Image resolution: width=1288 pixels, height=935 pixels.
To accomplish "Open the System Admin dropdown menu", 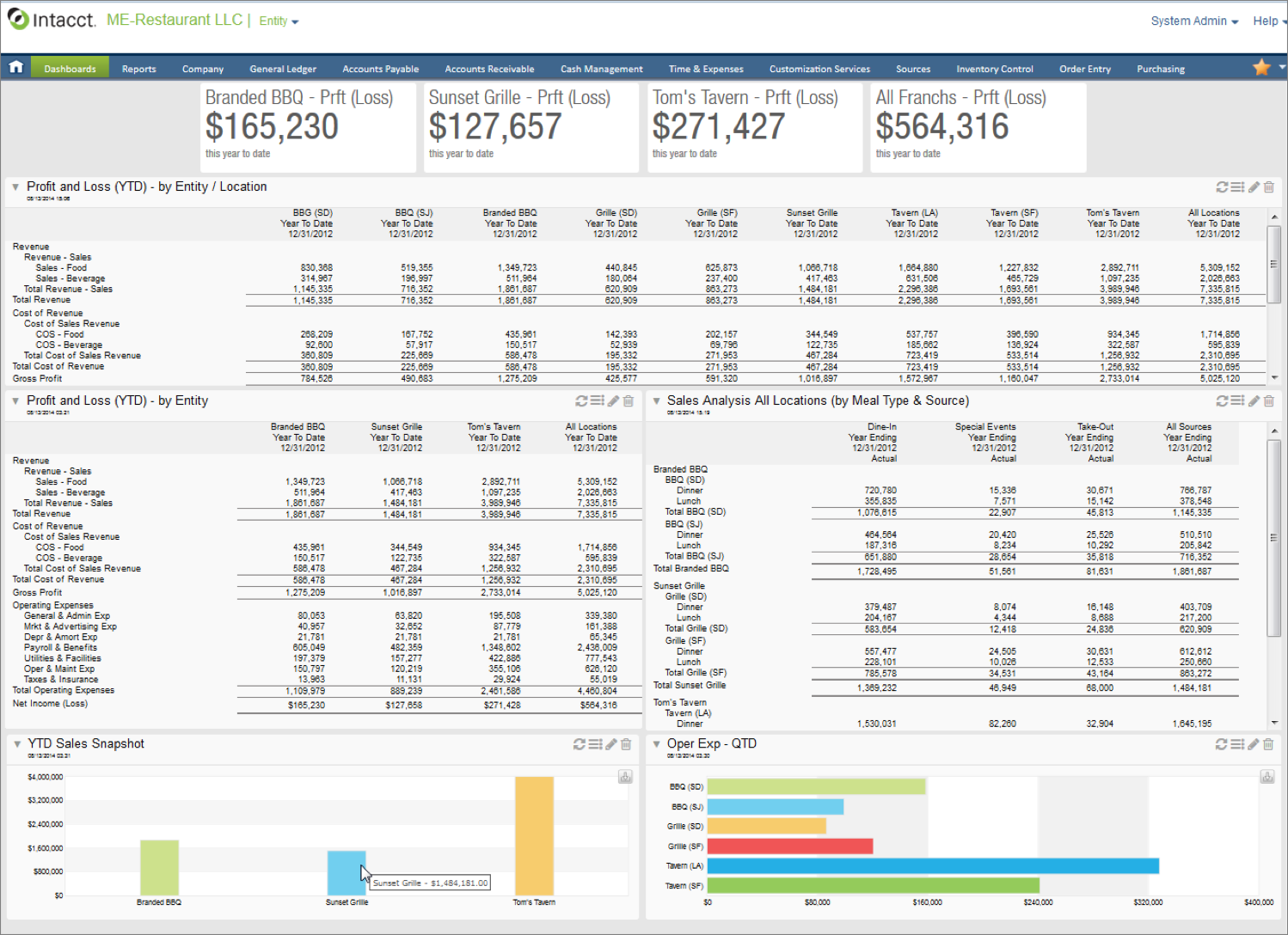I will pos(1194,21).
